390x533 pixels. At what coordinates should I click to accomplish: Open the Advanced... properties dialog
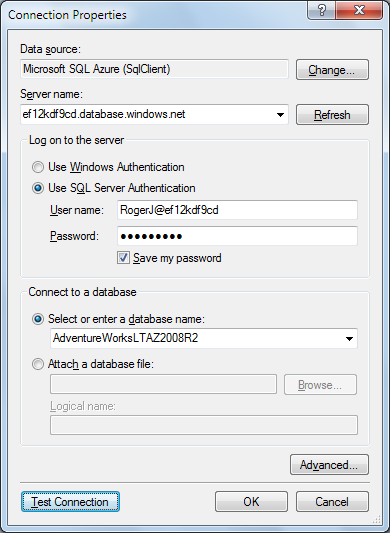pos(329,465)
